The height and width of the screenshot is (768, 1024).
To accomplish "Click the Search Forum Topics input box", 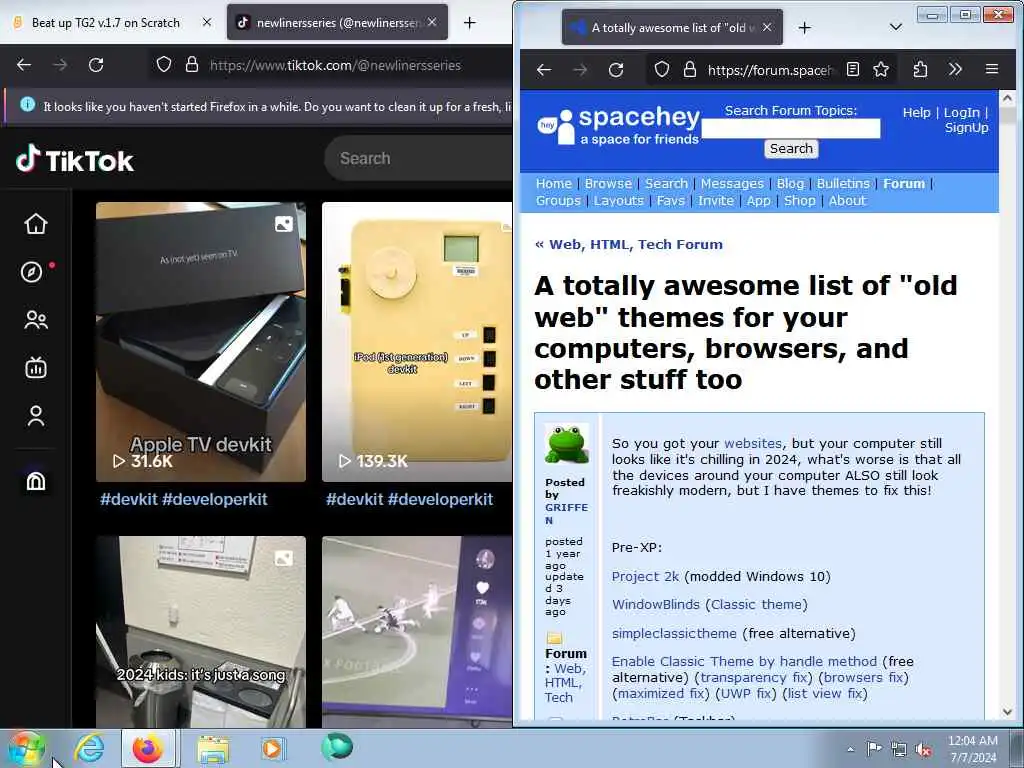I will [x=790, y=129].
